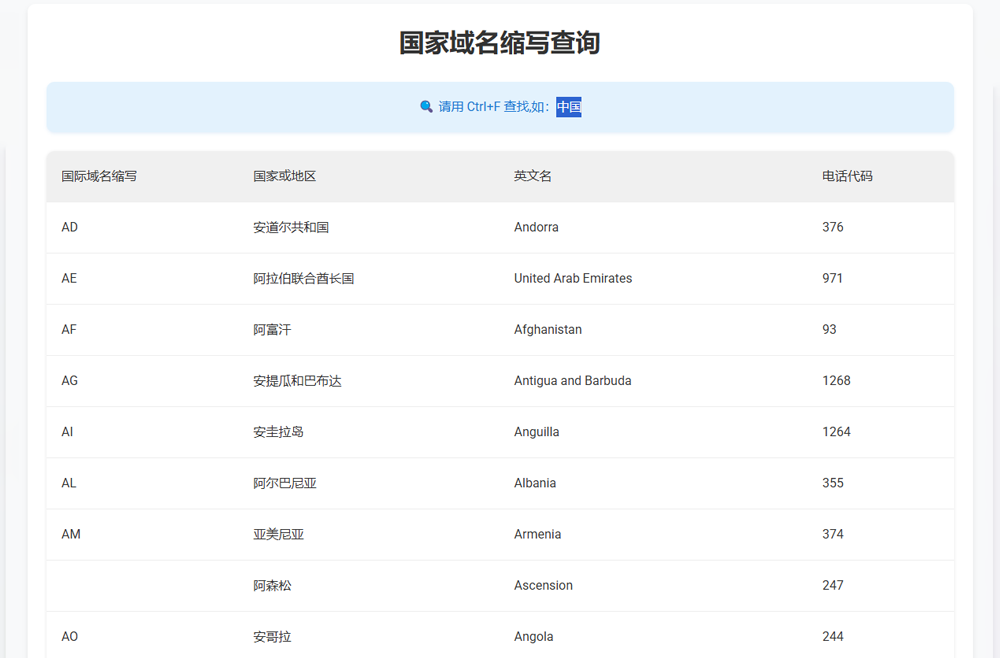Screen dimensions: 1000x658
Task: Select the AL domain code cell
Action: pos(69,483)
